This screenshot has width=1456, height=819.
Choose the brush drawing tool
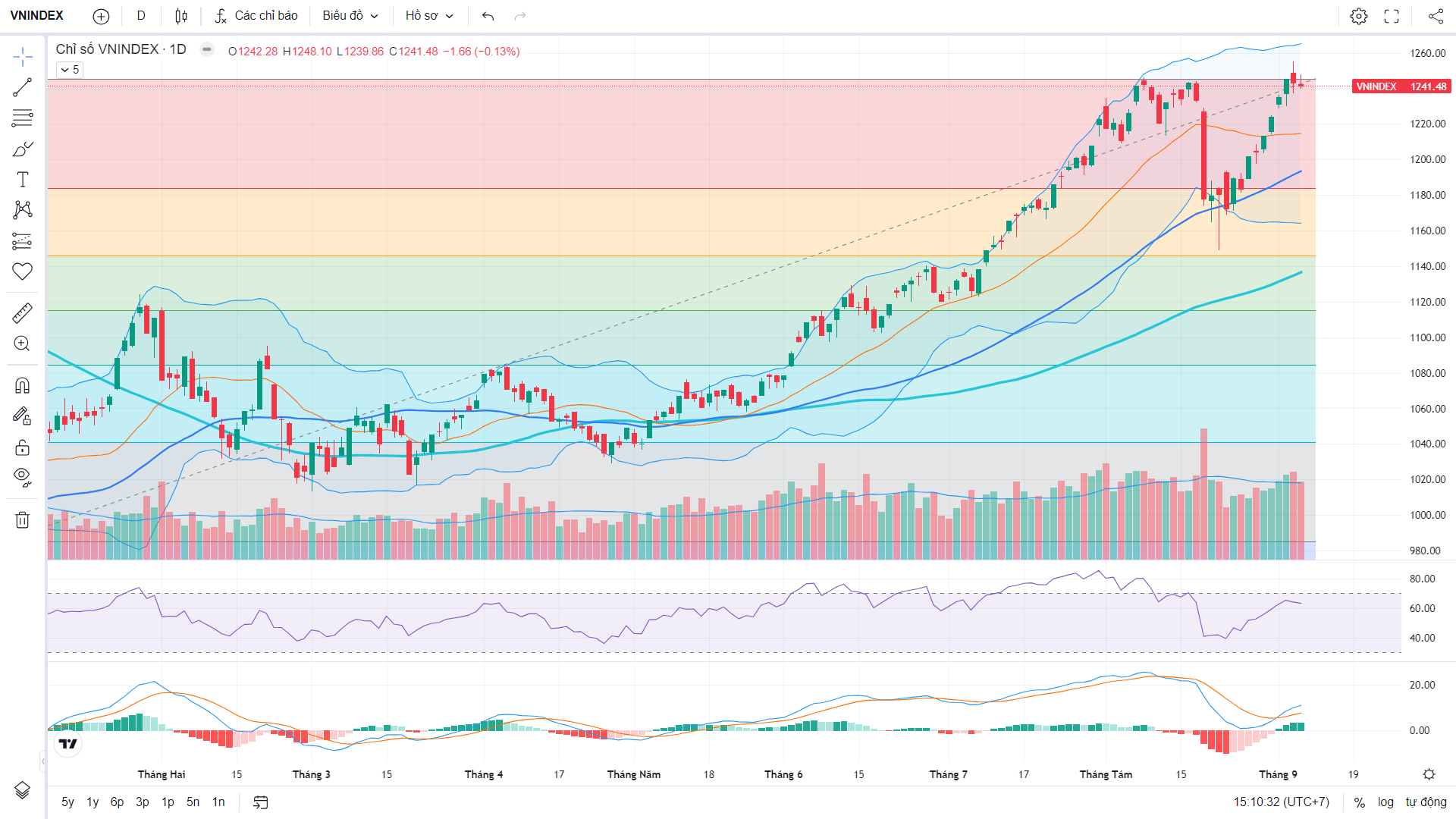click(23, 149)
